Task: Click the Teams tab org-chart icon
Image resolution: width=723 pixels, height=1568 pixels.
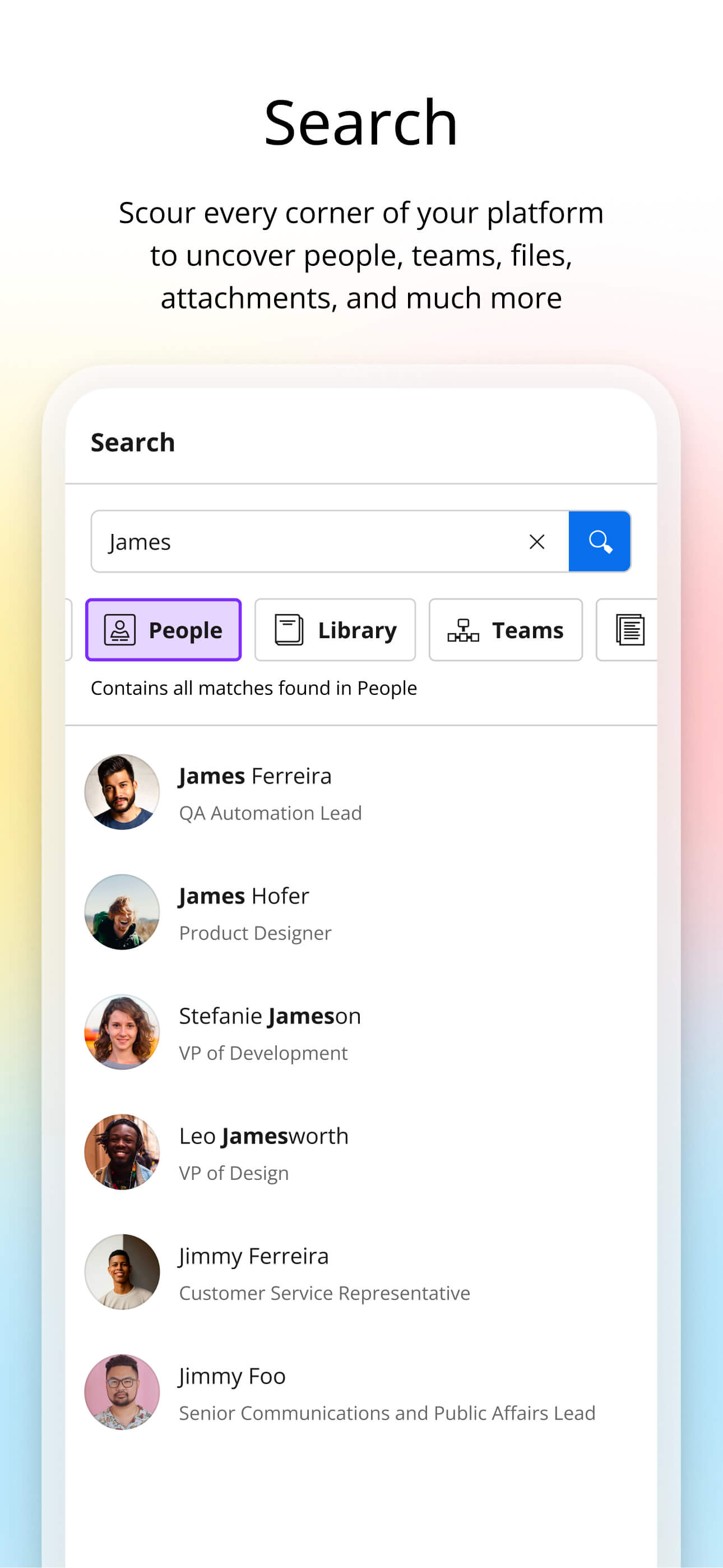Action: tap(463, 630)
